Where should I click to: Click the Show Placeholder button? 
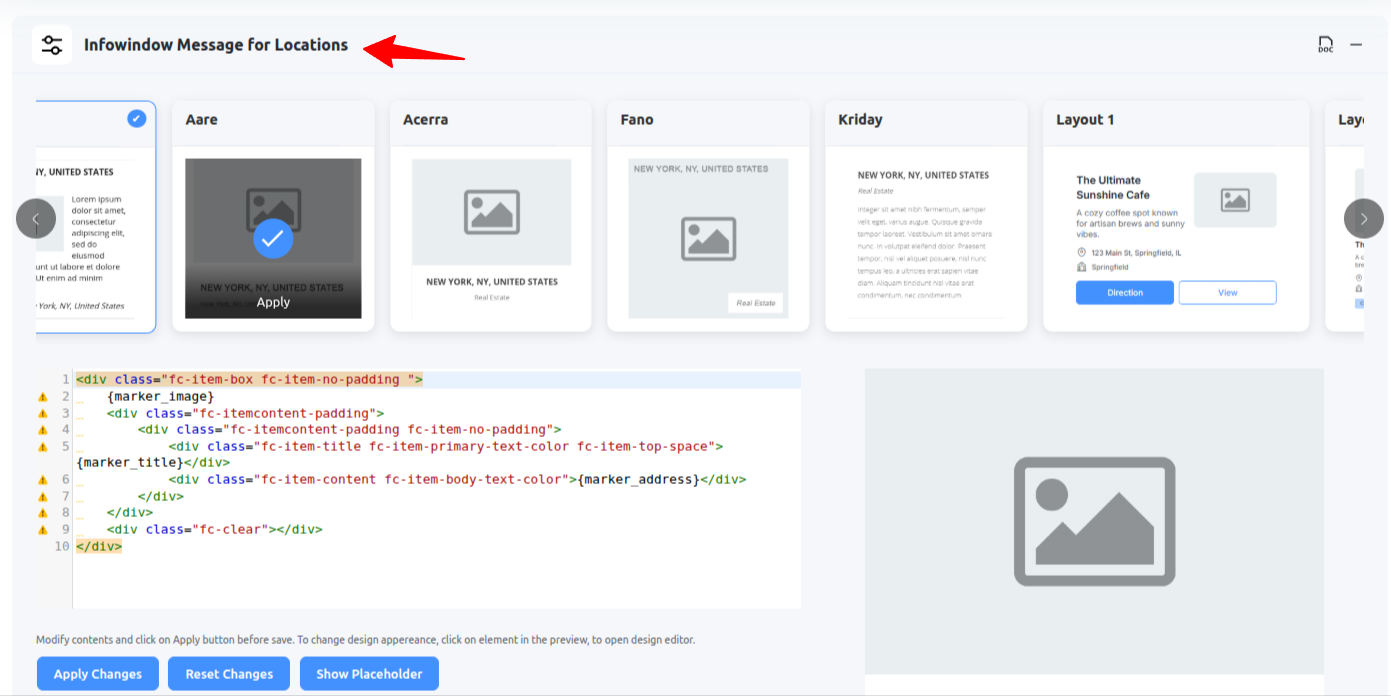(x=369, y=673)
